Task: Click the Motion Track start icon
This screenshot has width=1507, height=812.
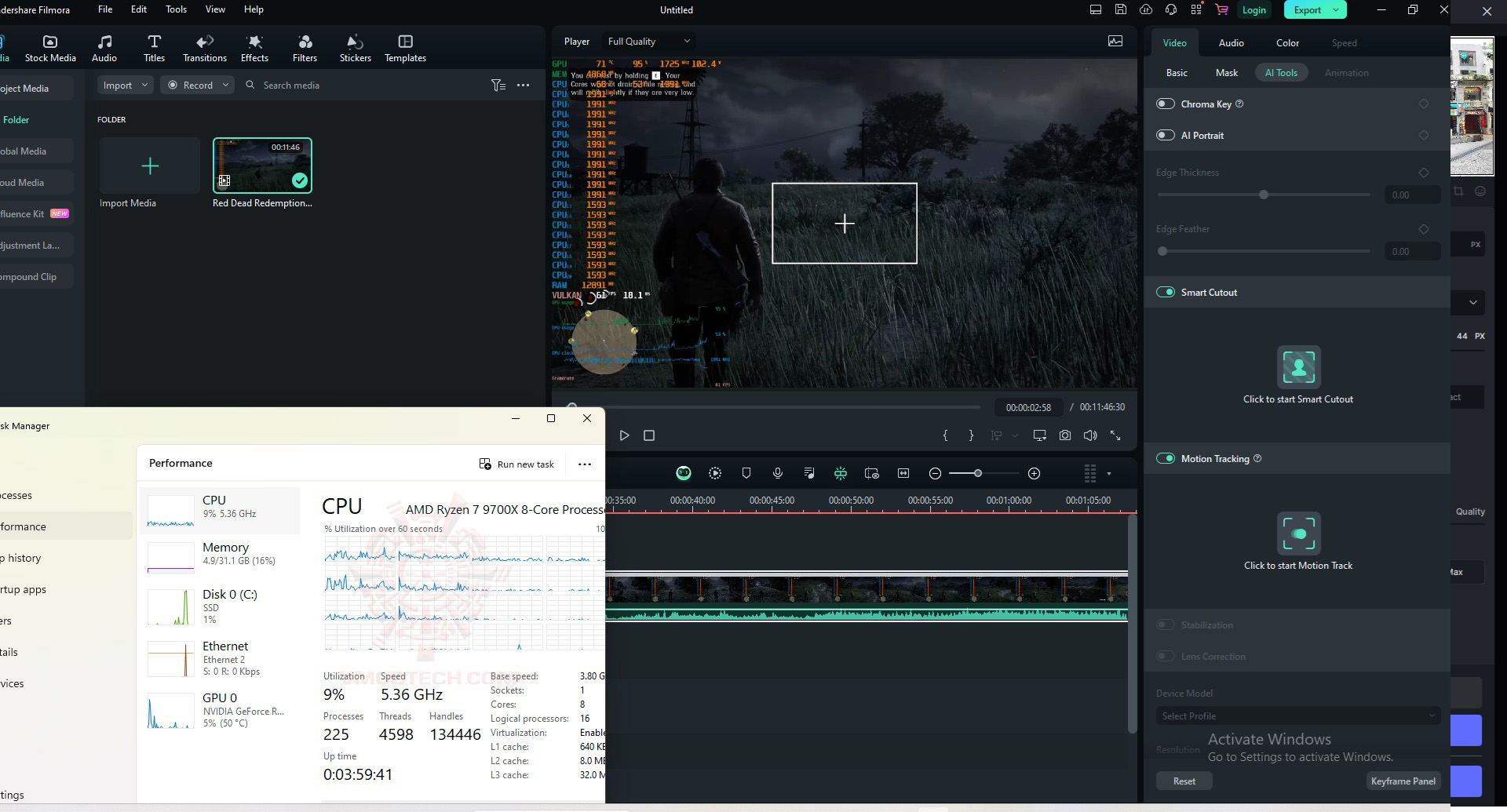Action: [x=1298, y=533]
